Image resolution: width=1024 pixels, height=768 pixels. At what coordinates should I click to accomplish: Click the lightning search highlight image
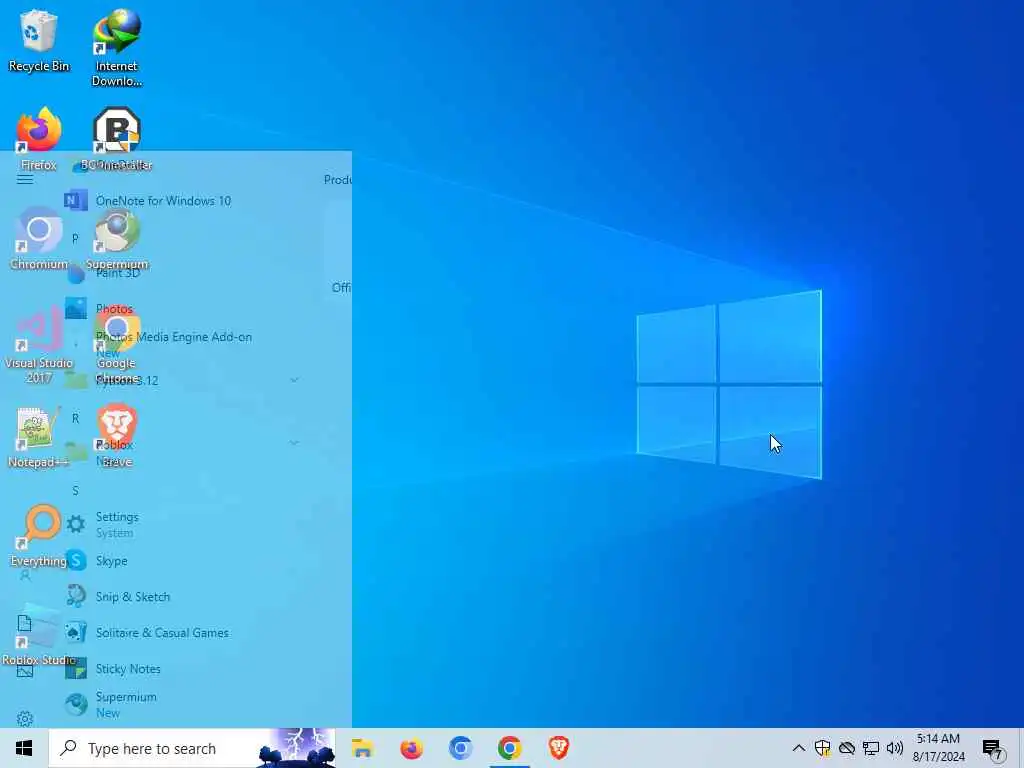(297, 748)
